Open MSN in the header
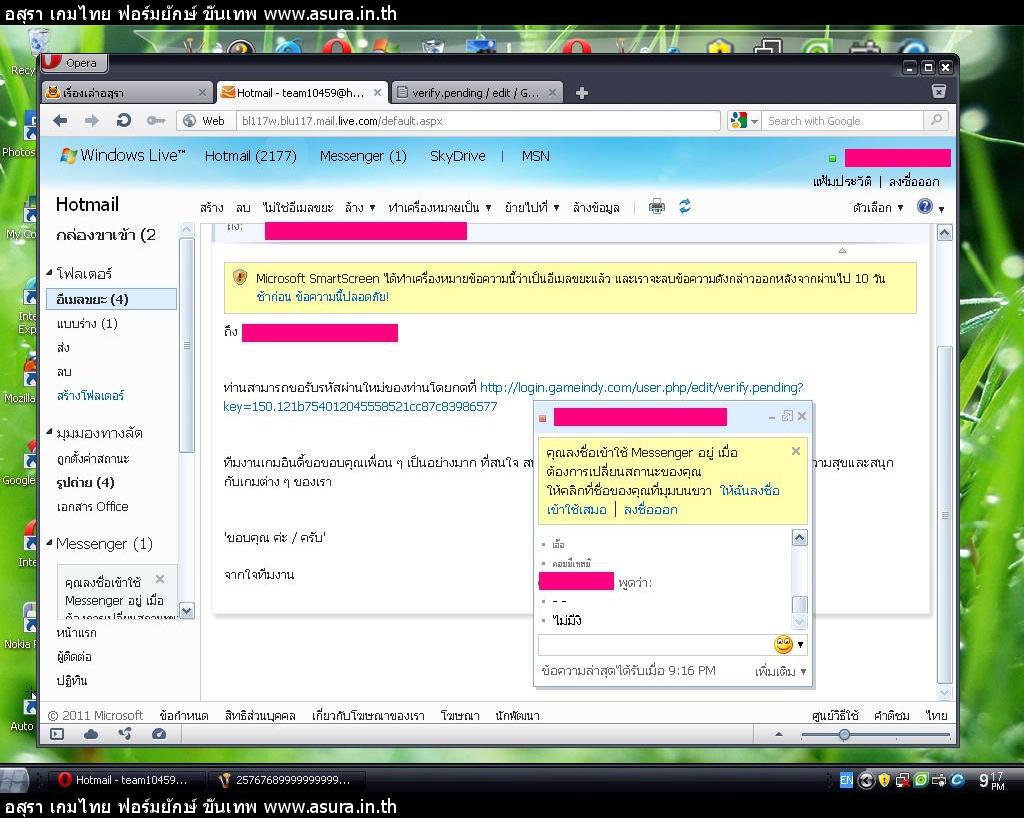1024x818 pixels. click(x=536, y=156)
